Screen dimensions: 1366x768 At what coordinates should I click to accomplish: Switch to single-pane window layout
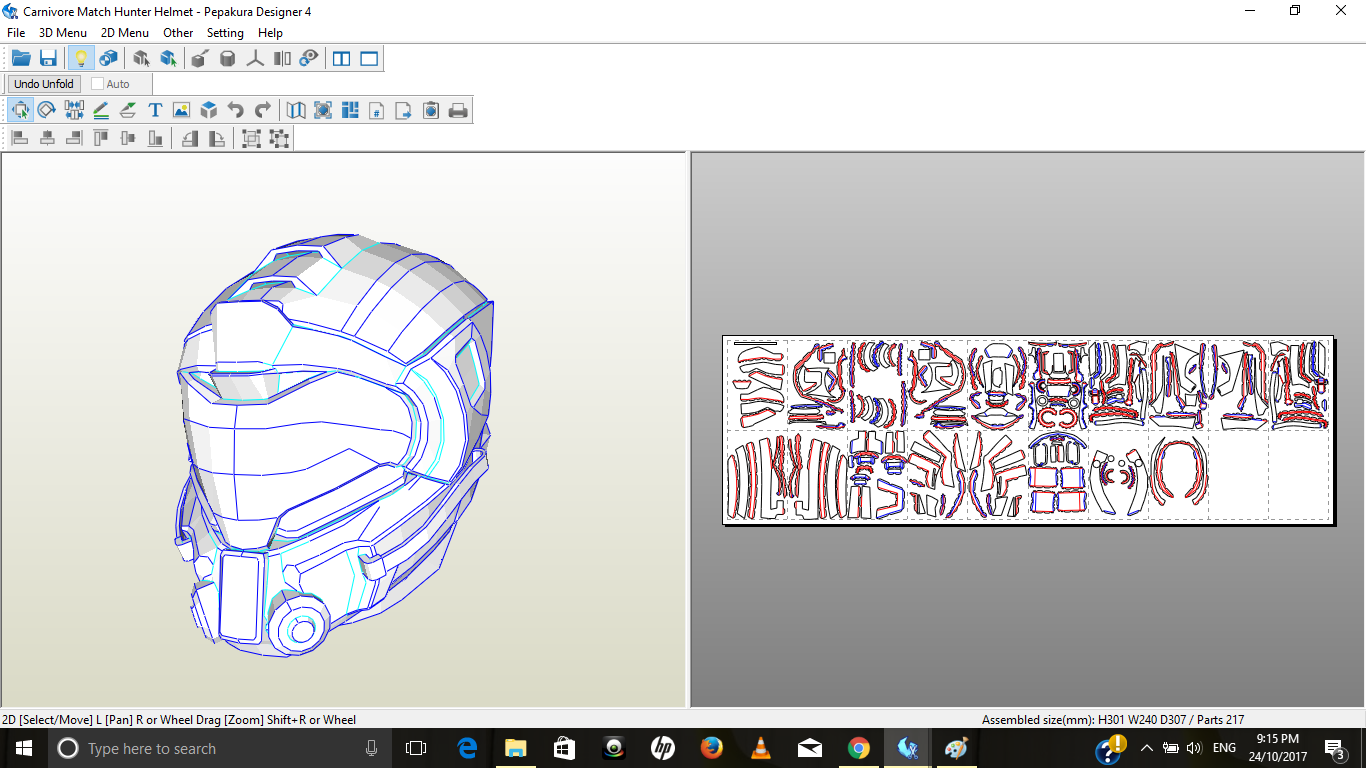coord(369,58)
